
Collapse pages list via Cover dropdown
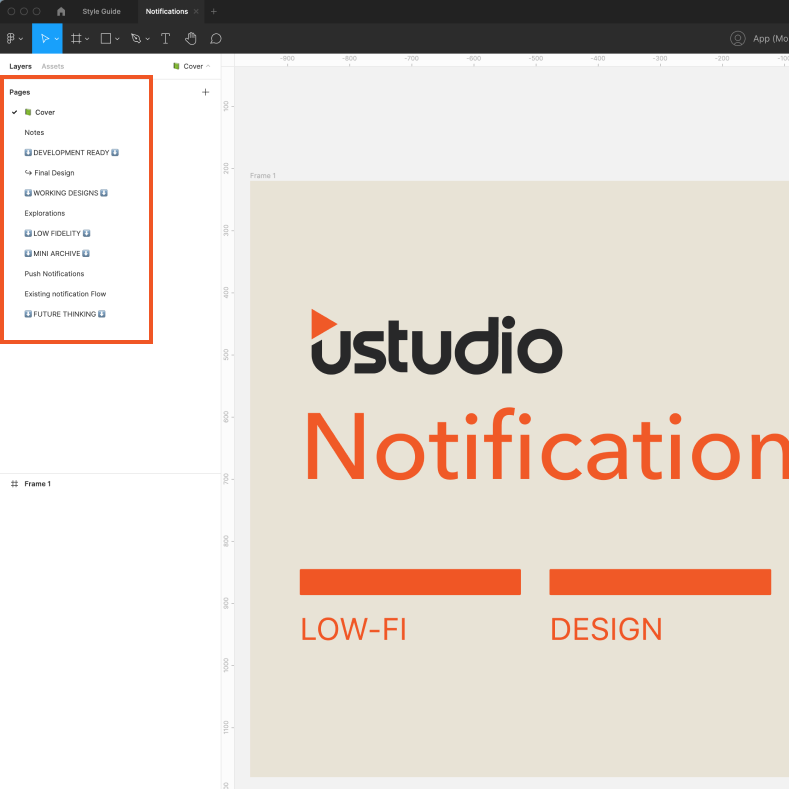click(192, 66)
